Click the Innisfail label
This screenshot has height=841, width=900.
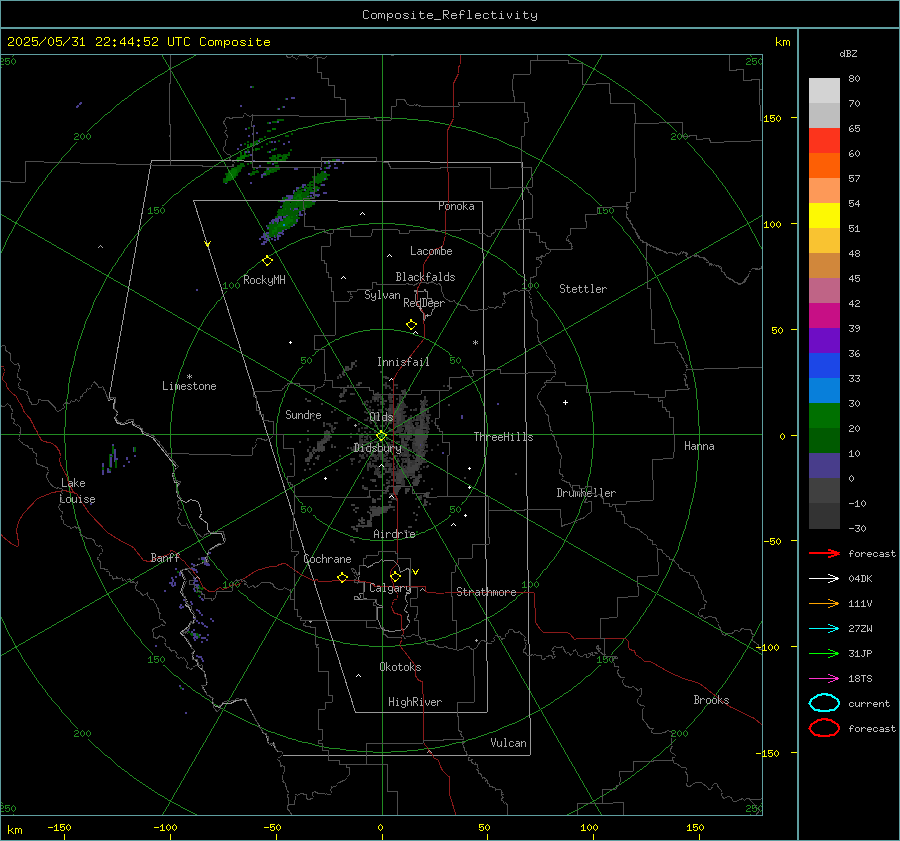click(x=403, y=362)
